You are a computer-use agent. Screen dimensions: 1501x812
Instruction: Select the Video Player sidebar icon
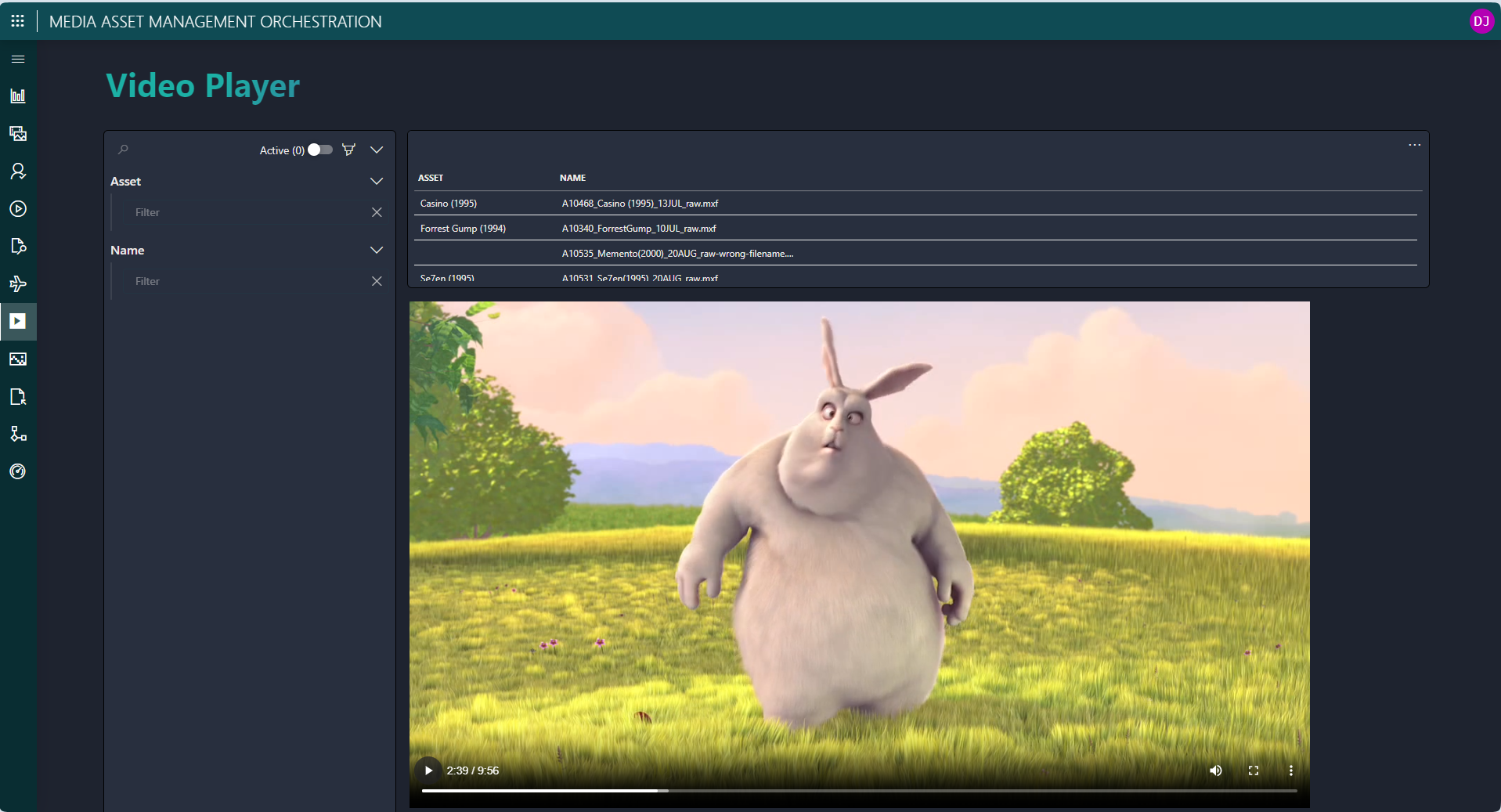coord(18,321)
